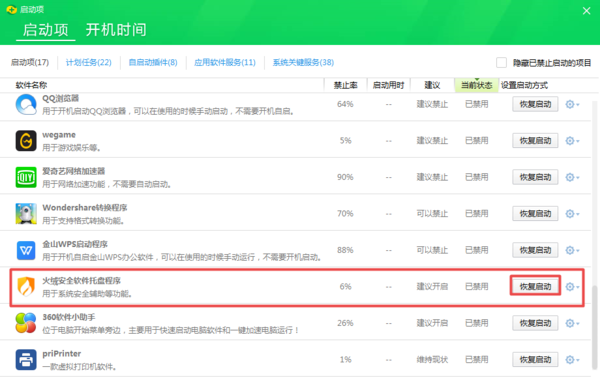Click 恢复启动 for 360软件小助手

(535, 323)
